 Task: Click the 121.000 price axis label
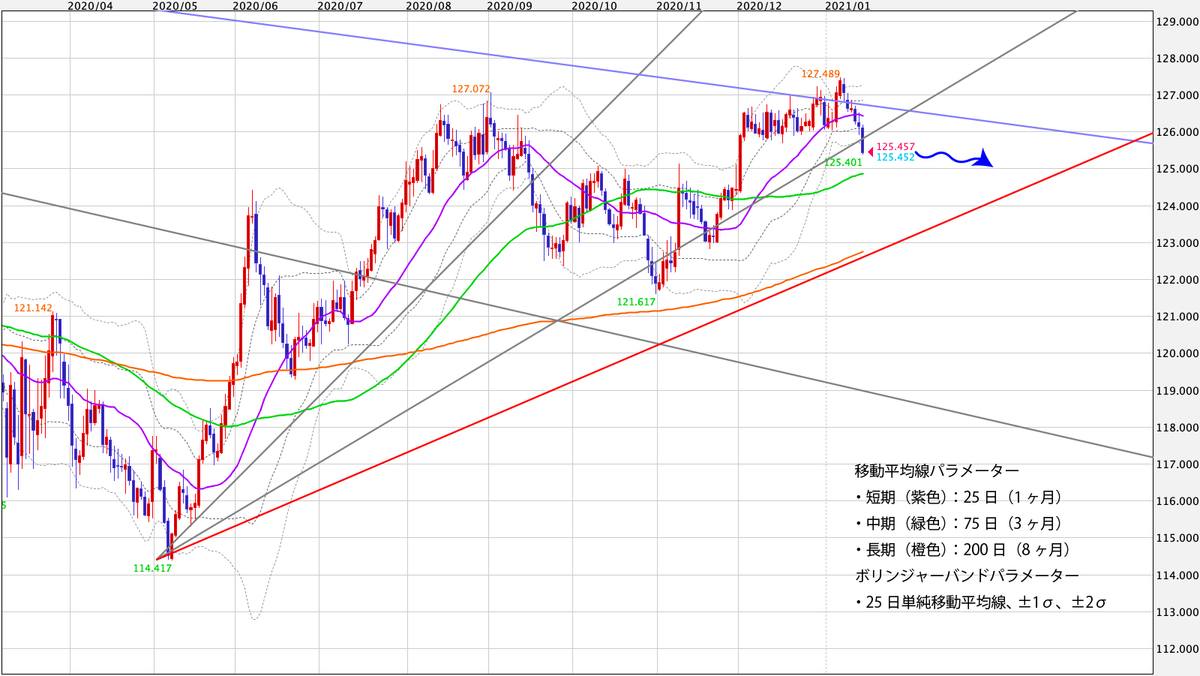[1178, 317]
